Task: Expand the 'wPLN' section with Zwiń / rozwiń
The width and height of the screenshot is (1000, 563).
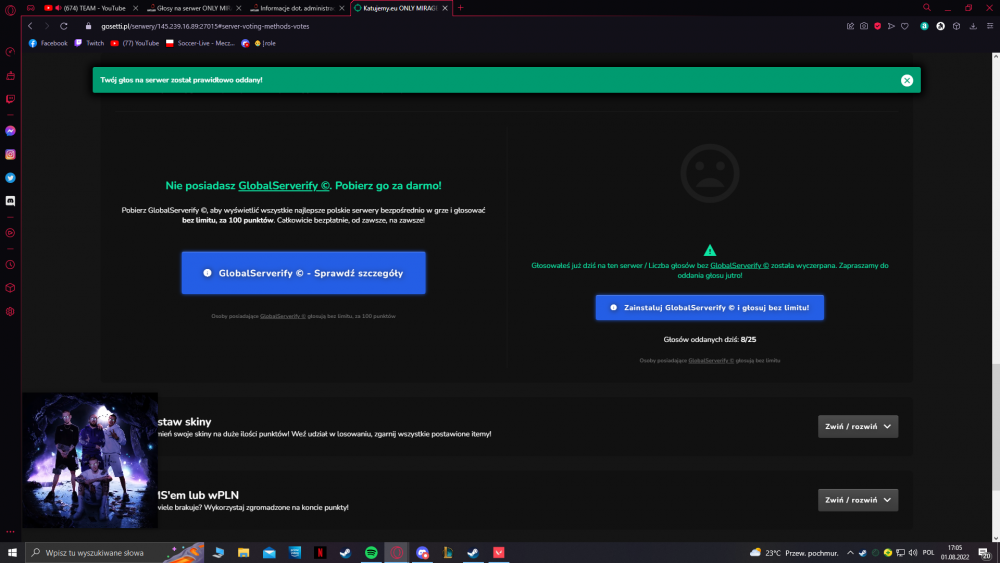Action: point(858,500)
